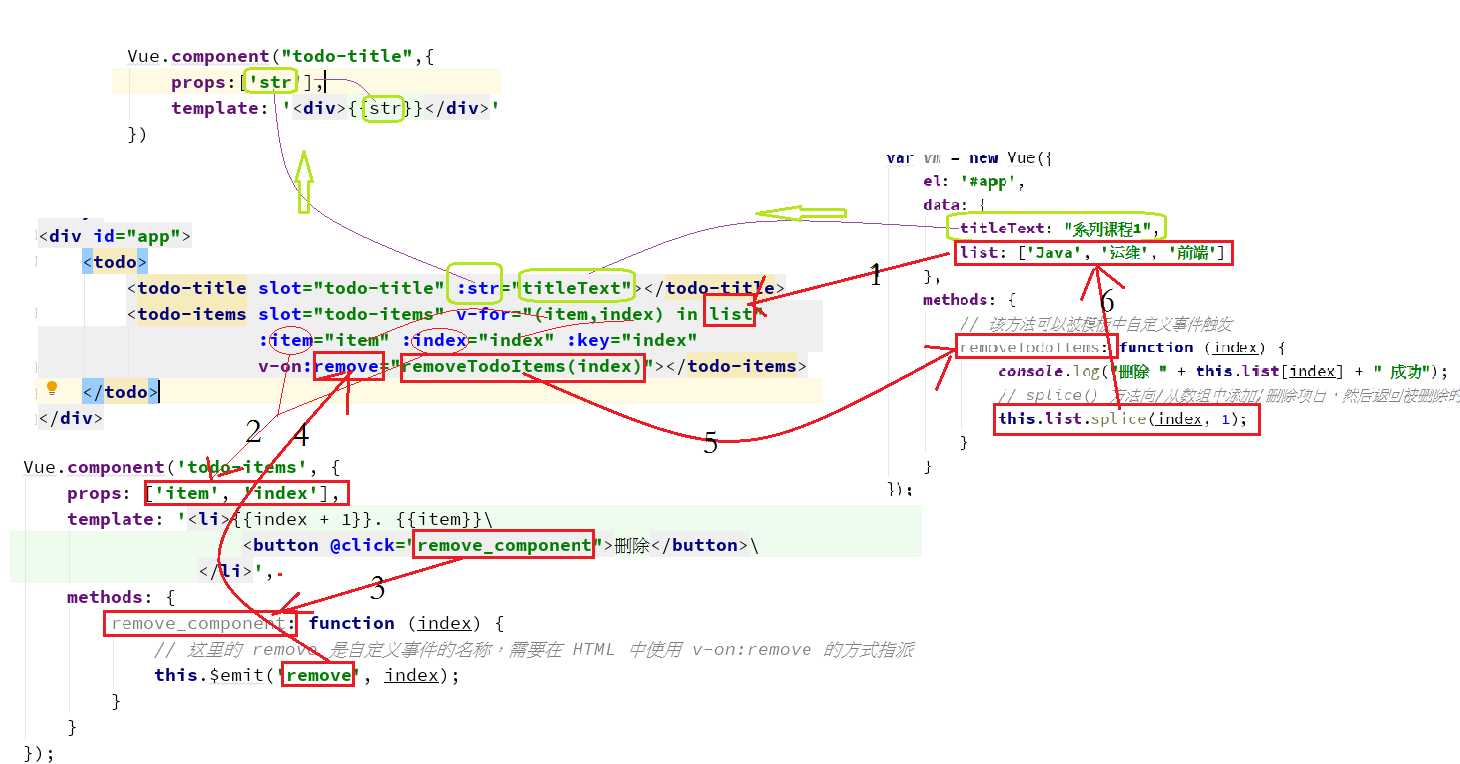This screenshot has width=1460, height=764.
Task: Click the closing </todo> tag
Action: pos(121,392)
